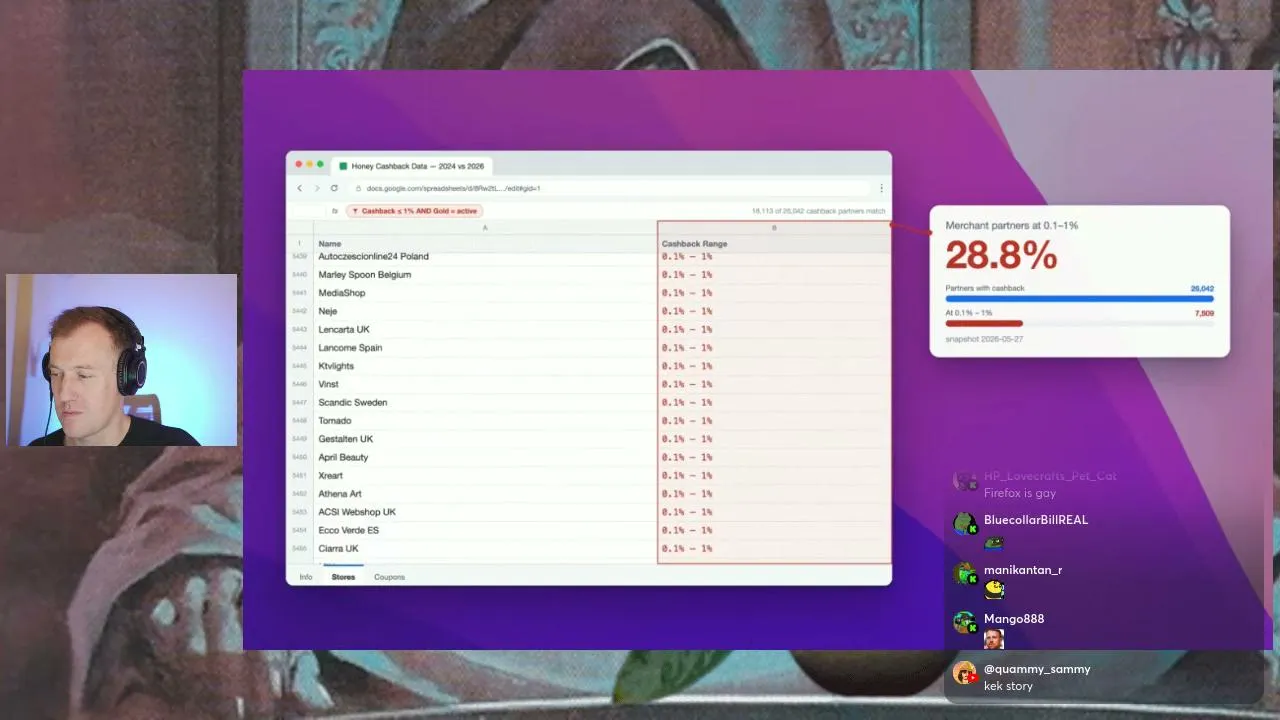Image resolution: width=1280 pixels, height=720 pixels.
Task: Click the 'Cashback Range' header cell
Action: point(774,244)
